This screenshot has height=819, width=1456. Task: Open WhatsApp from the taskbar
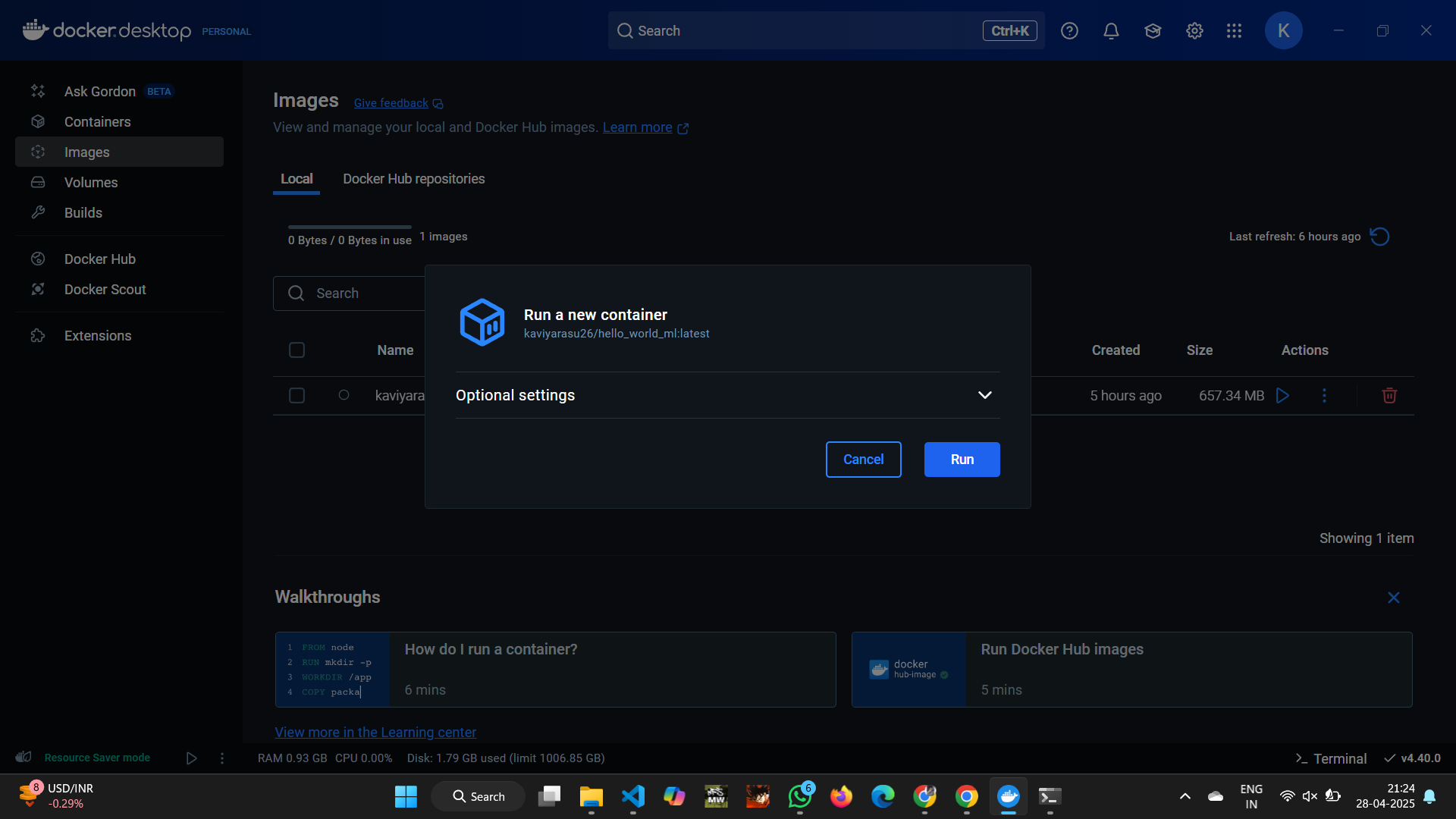[800, 796]
